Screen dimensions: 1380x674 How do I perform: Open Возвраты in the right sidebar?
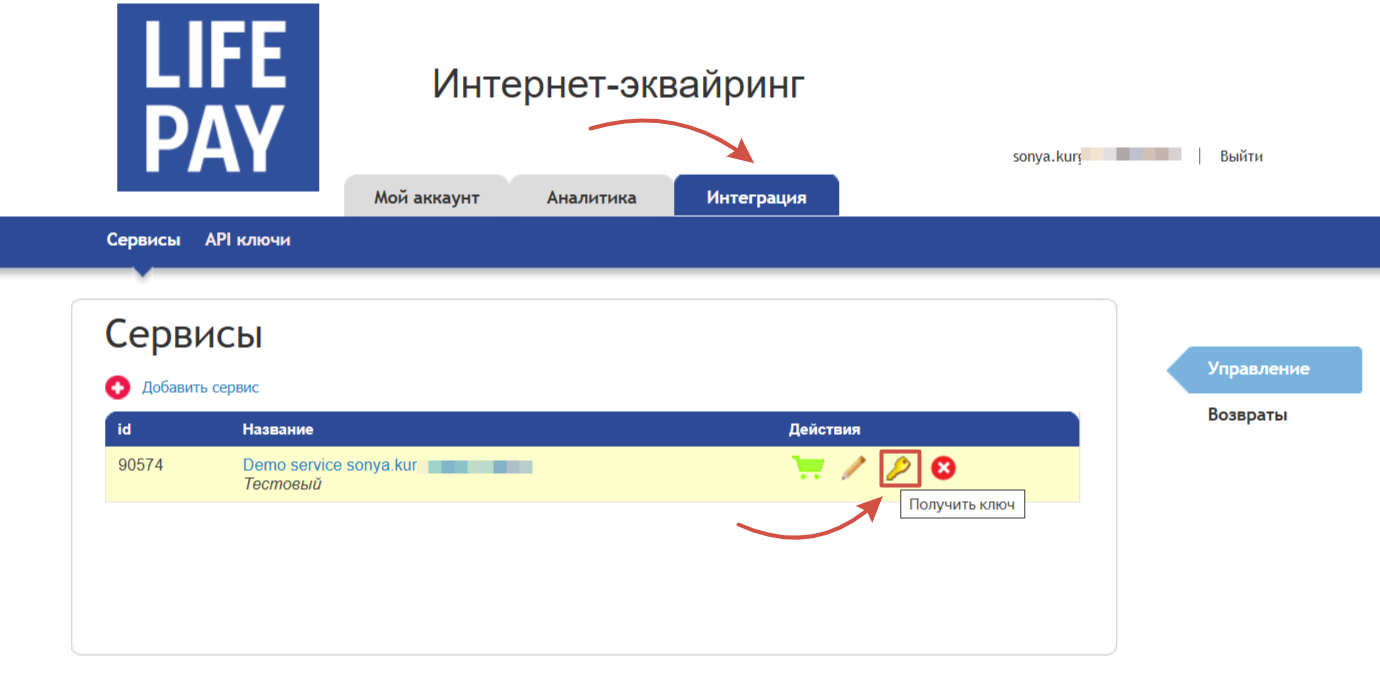tap(1247, 414)
